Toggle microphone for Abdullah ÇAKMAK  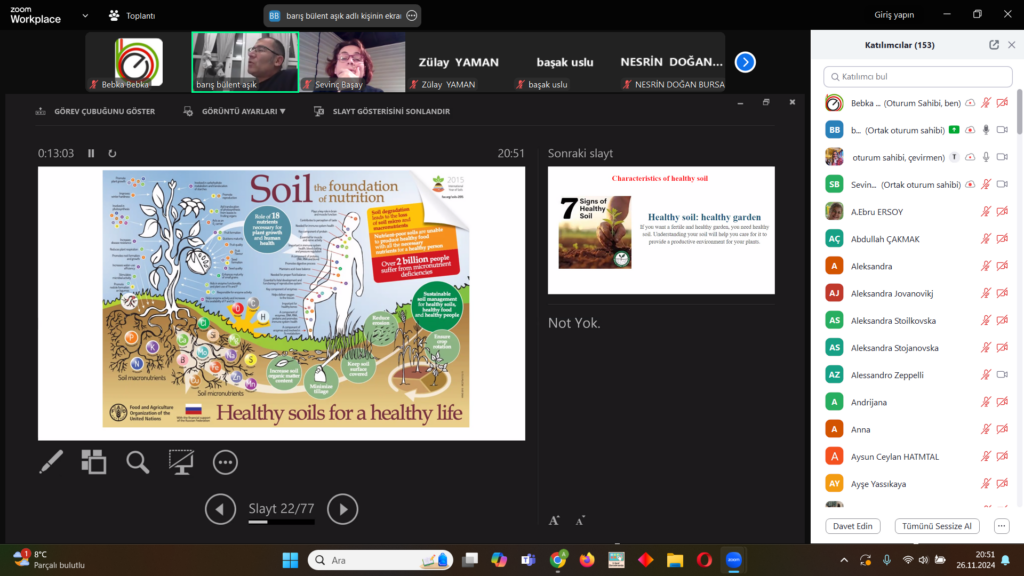point(986,238)
